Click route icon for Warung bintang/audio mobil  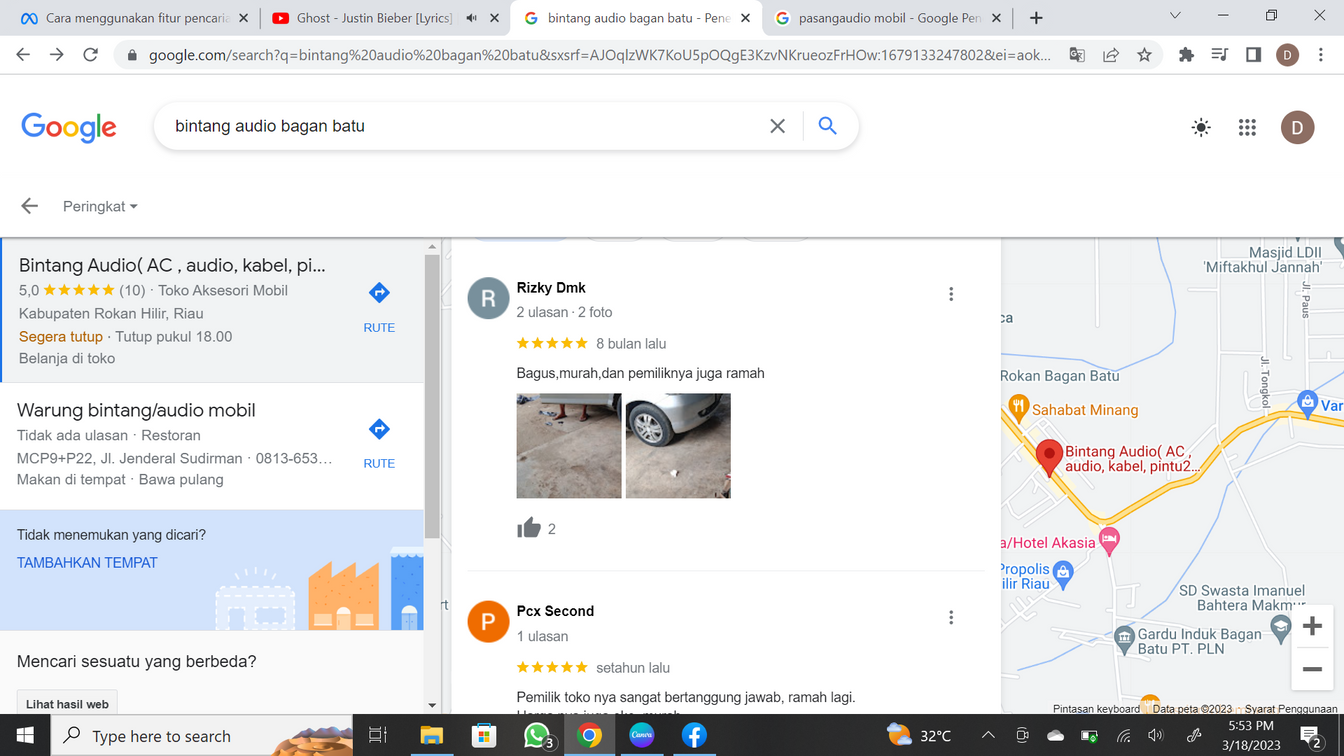pyautogui.click(x=379, y=429)
